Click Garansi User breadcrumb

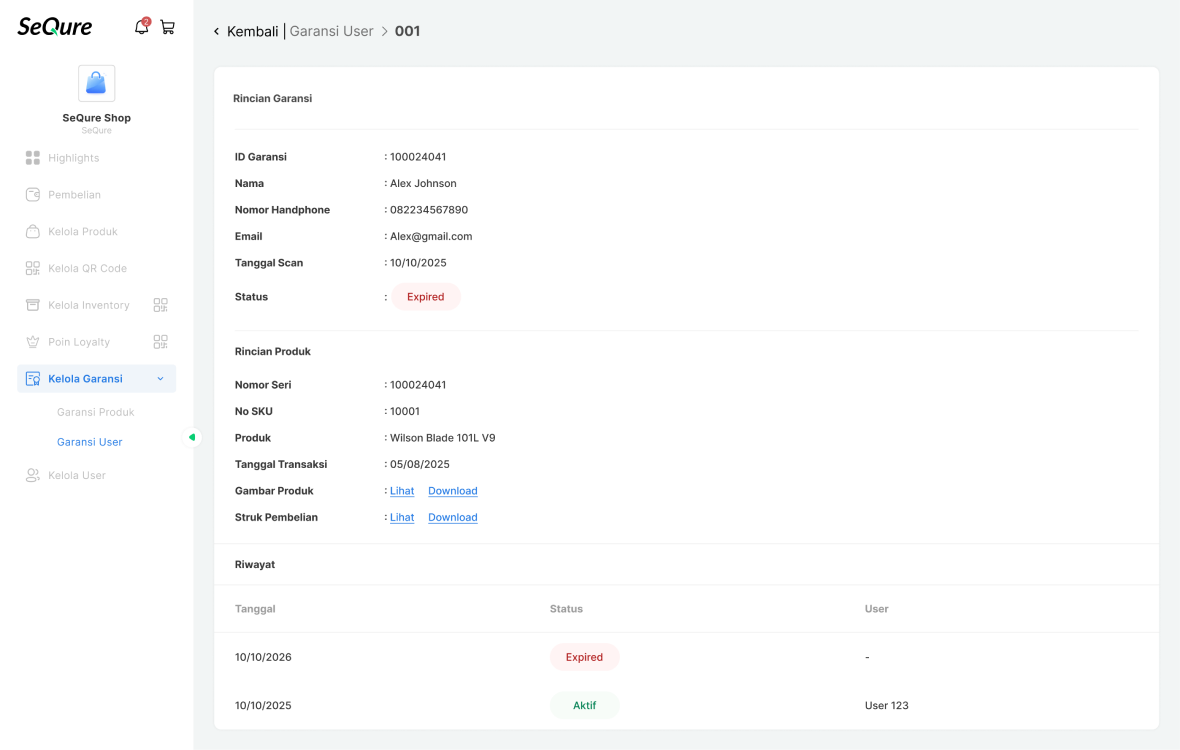point(331,32)
